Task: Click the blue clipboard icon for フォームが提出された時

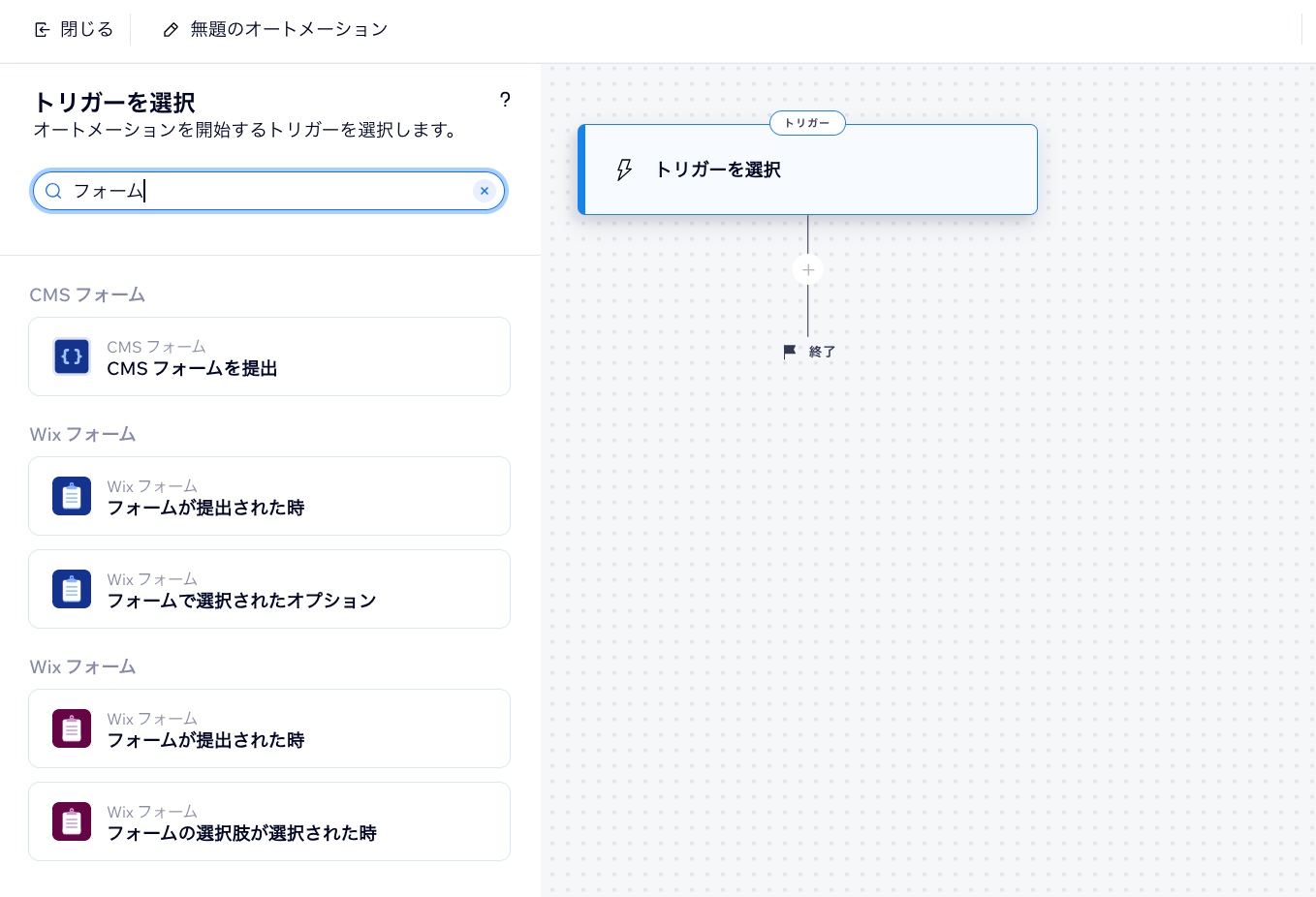Action: 72,496
